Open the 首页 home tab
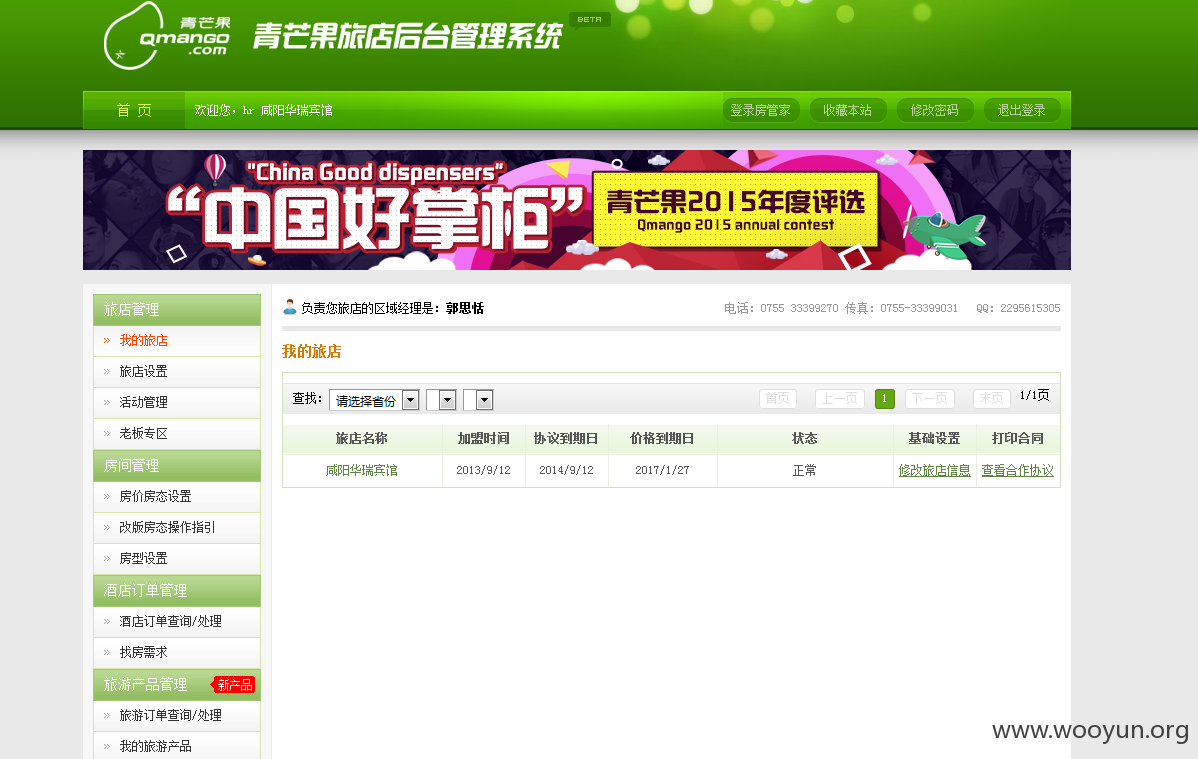 (x=134, y=110)
